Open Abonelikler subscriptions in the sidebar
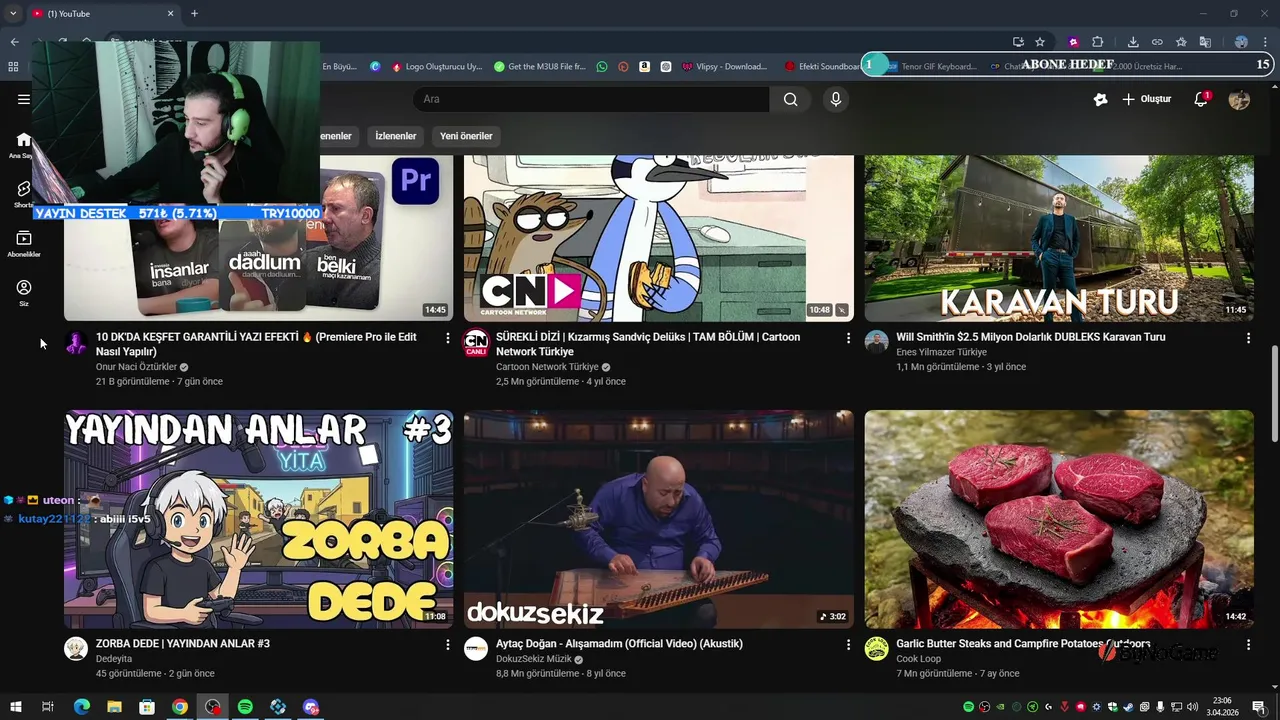Viewport: 1280px width, 720px height. (23, 243)
